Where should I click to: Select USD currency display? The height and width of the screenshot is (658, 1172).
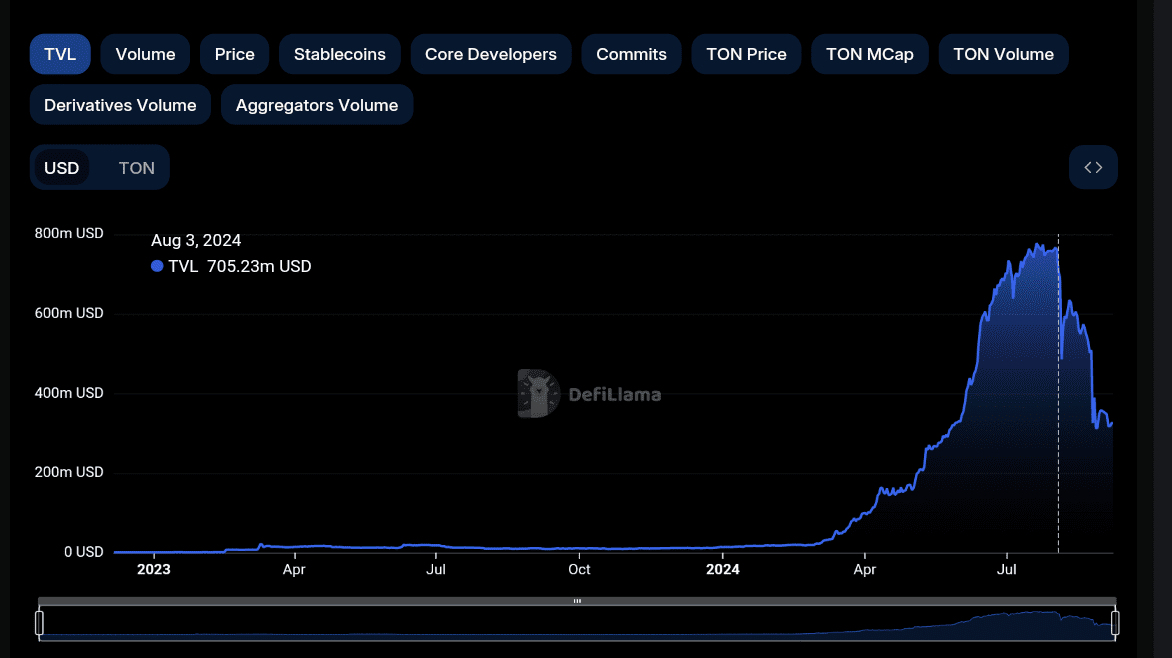(61, 167)
